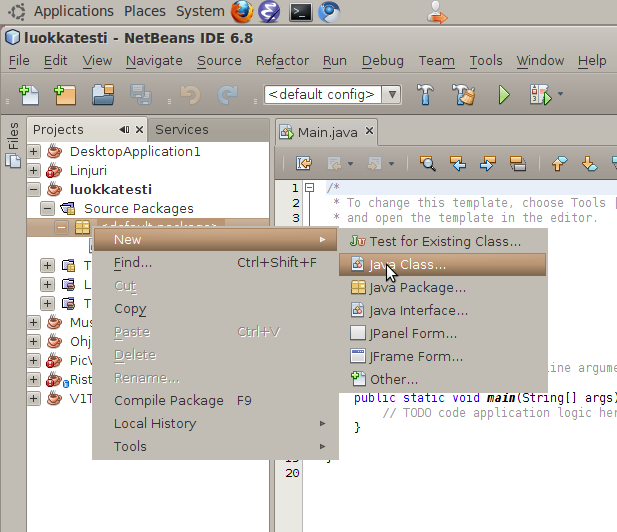The height and width of the screenshot is (532, 617).
Task: Choose Other from New submenu
Action: pos(442,379)
